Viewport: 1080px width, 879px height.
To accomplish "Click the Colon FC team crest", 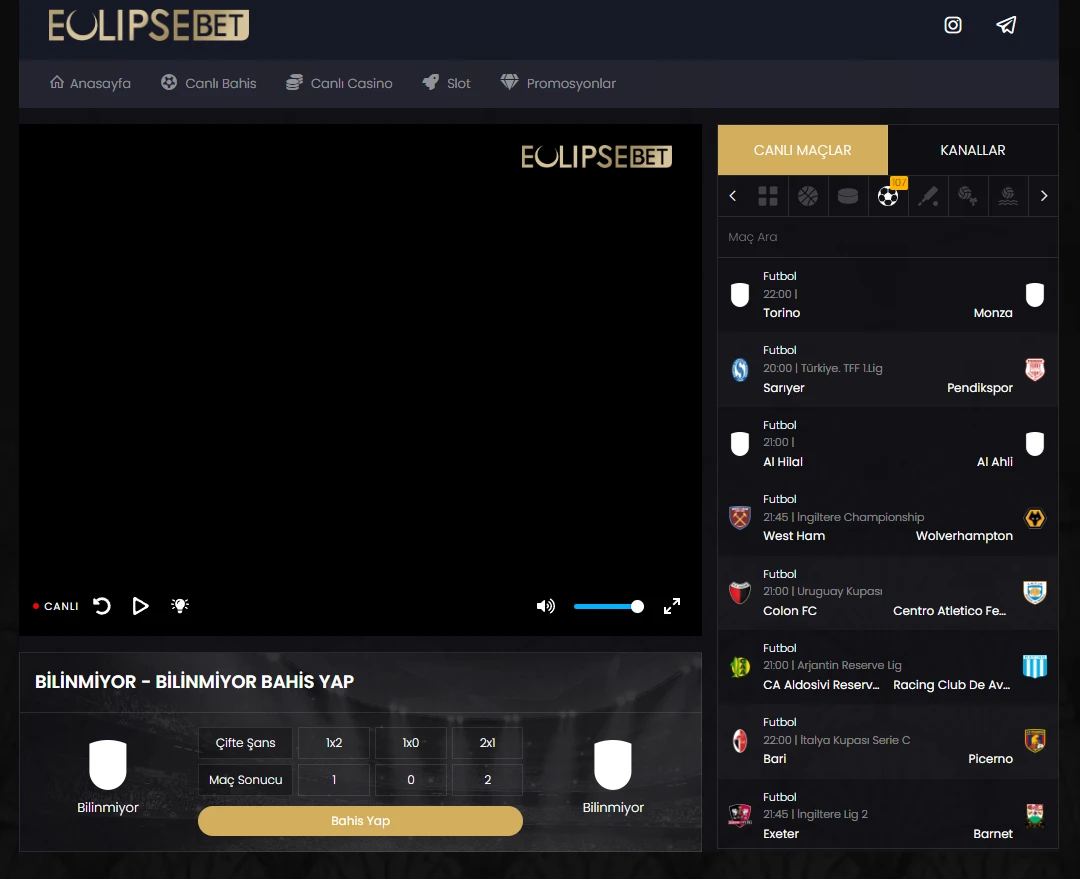I will tap(740, 592).
